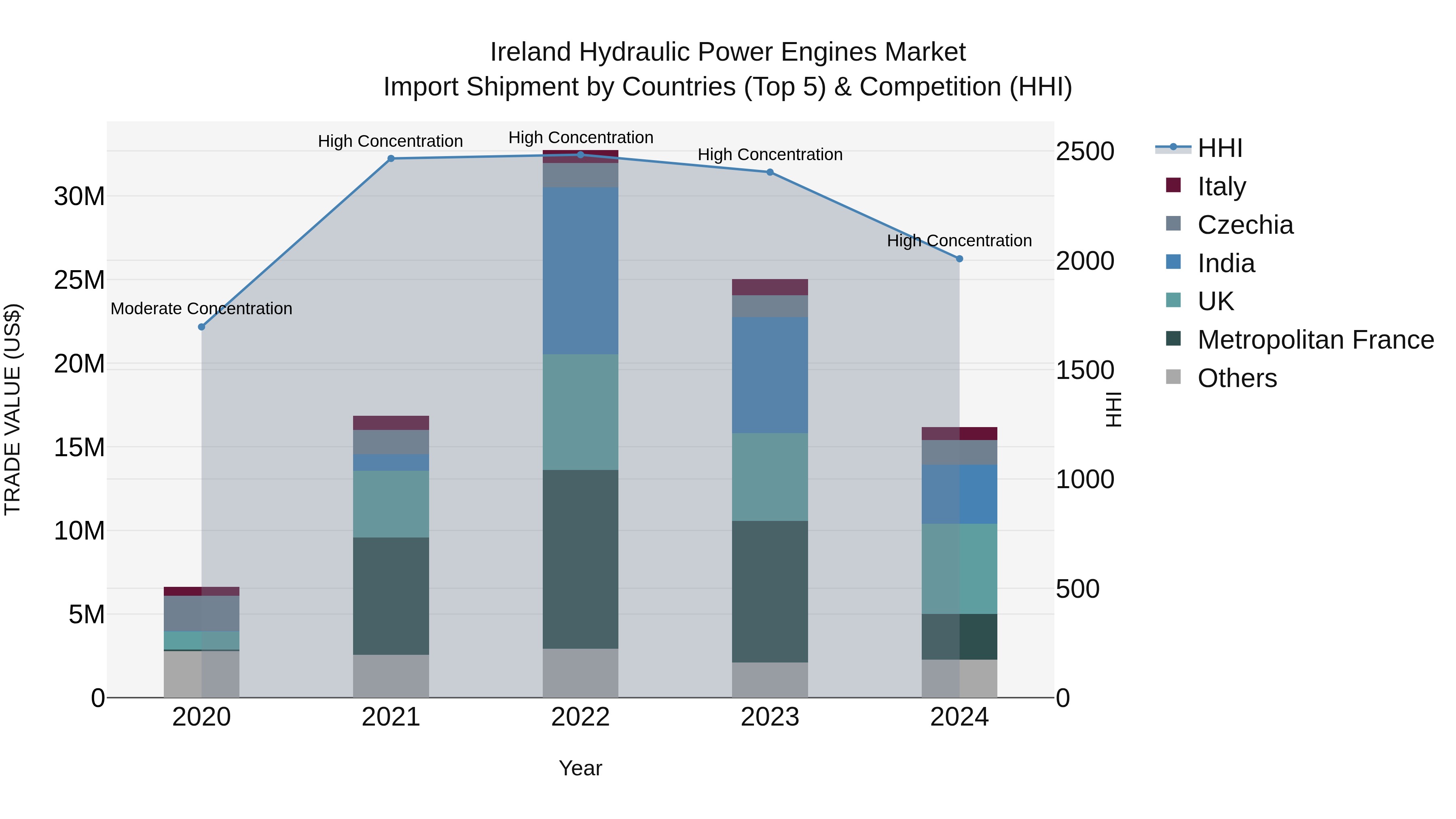Select the 2022 HHI data point
Viewport: 1456px width, 819px height.
[580, 155]
